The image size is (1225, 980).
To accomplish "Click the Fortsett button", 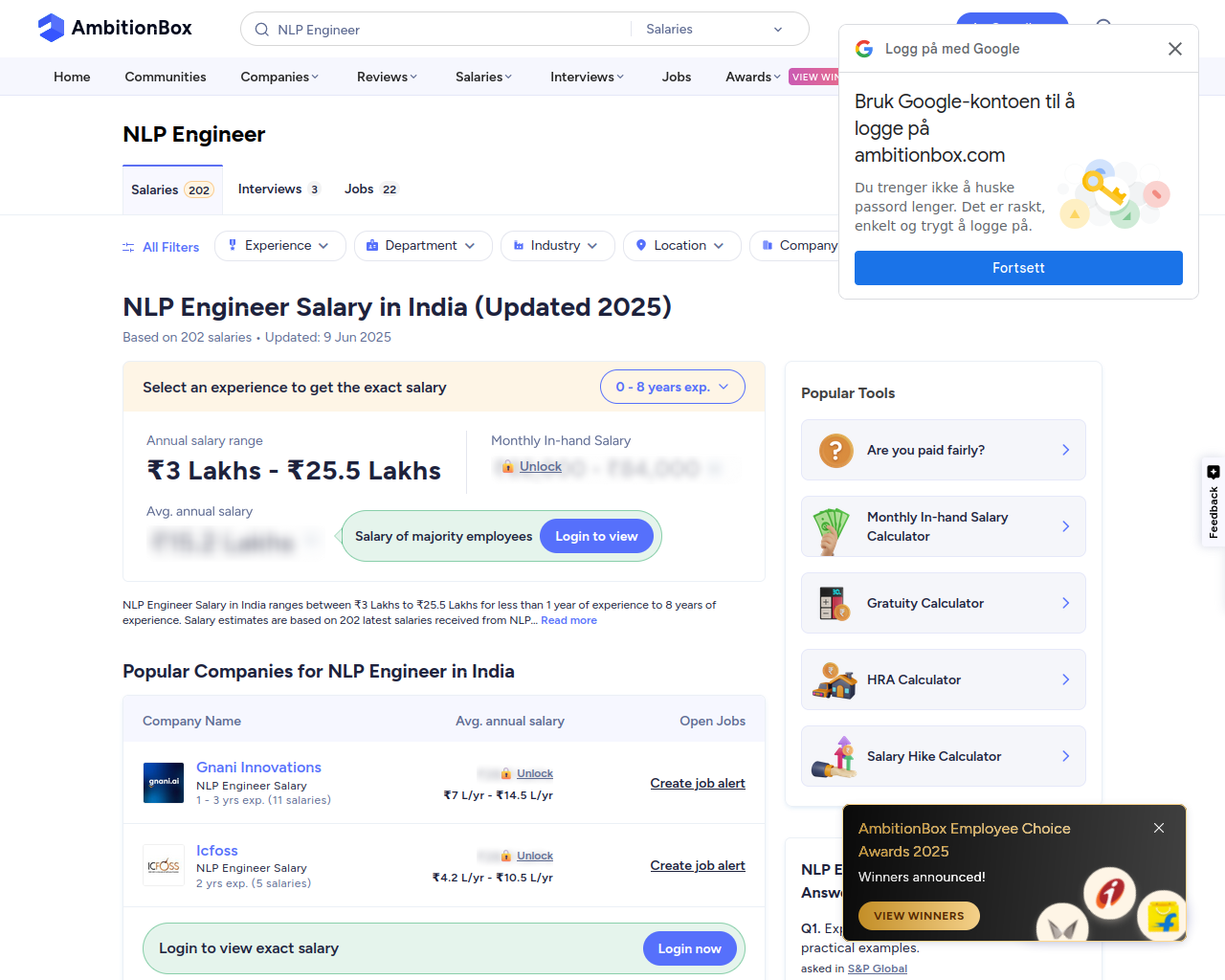I will (x=1018, y=268).
